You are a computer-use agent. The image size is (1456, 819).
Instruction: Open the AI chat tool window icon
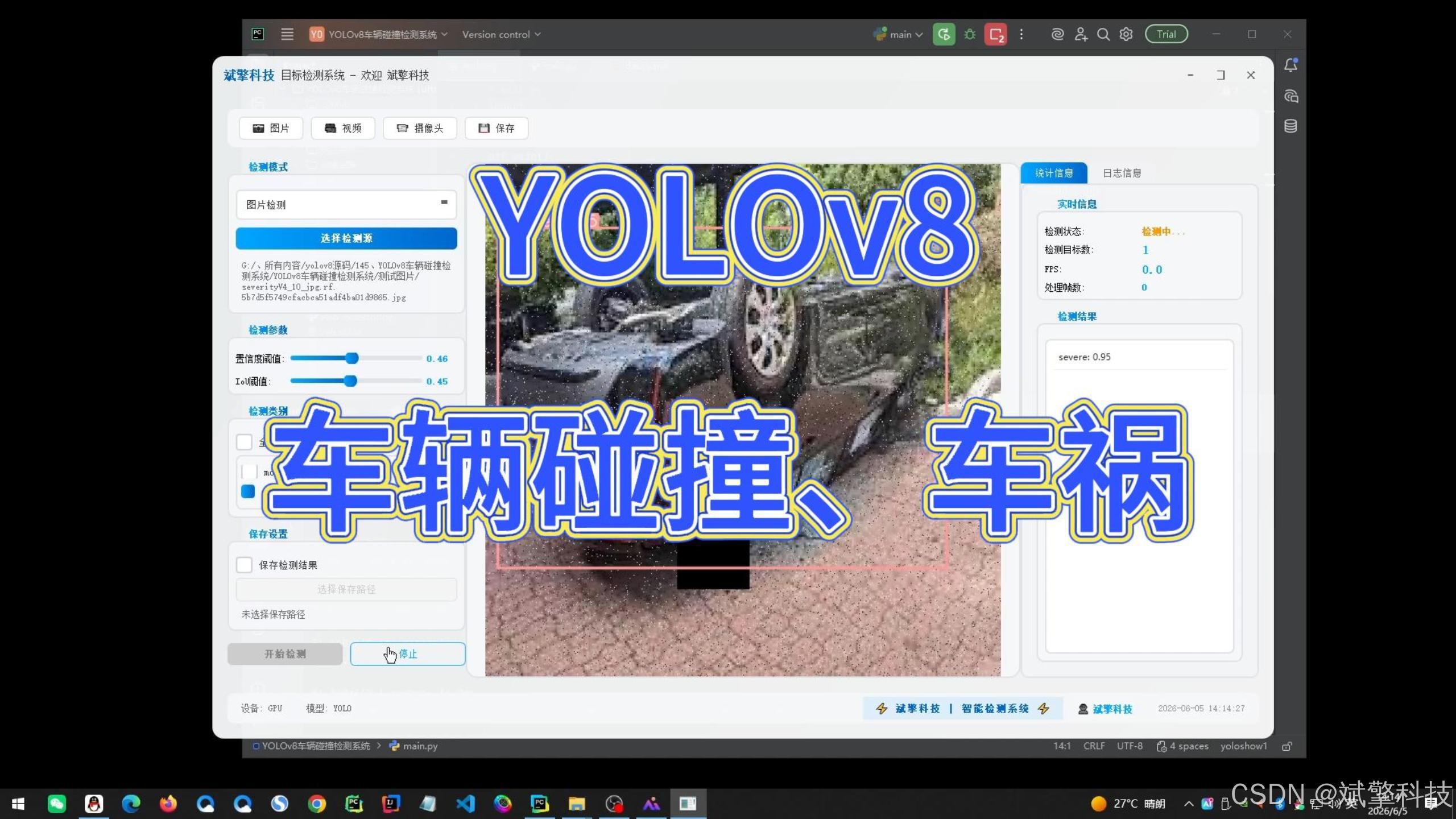click(1290, 96)
